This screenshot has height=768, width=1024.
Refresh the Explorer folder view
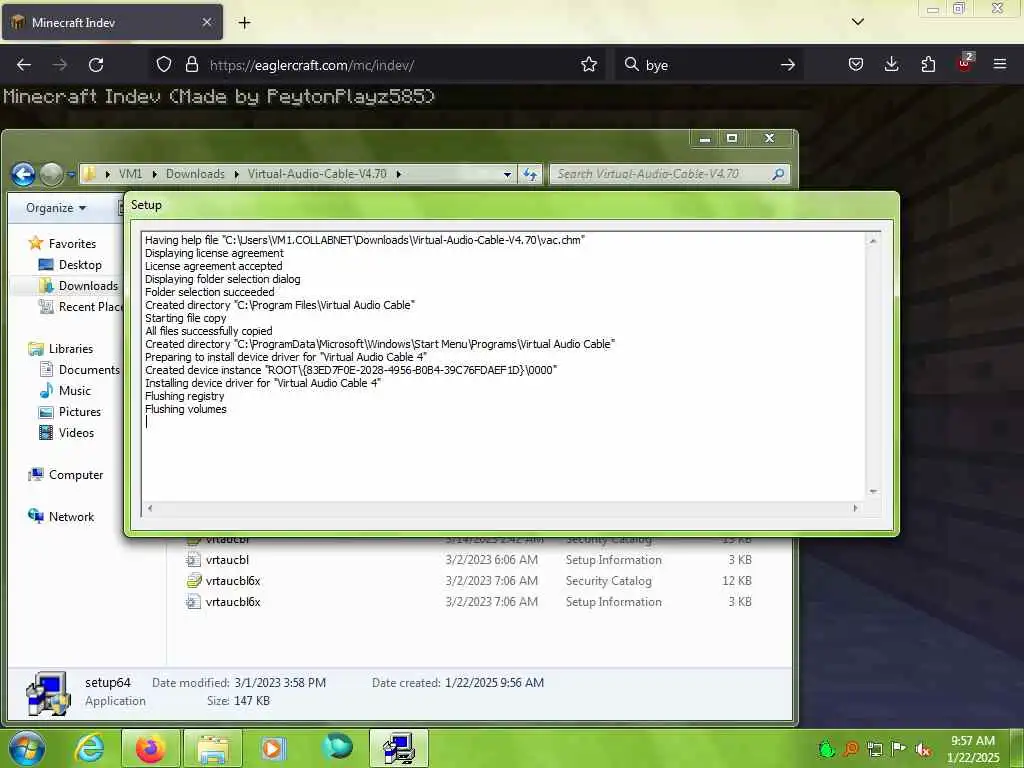pos(530,174)
